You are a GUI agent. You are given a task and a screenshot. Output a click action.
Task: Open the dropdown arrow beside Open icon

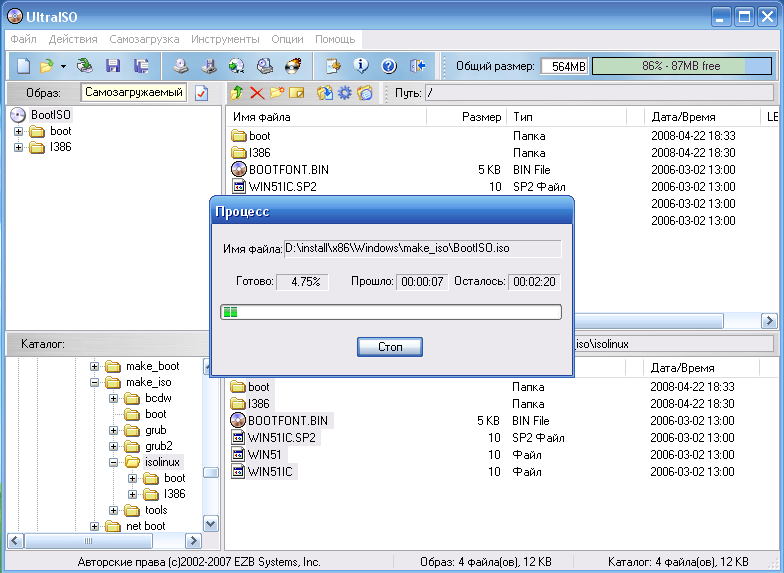pyautogui.click(x=63, y=66)
